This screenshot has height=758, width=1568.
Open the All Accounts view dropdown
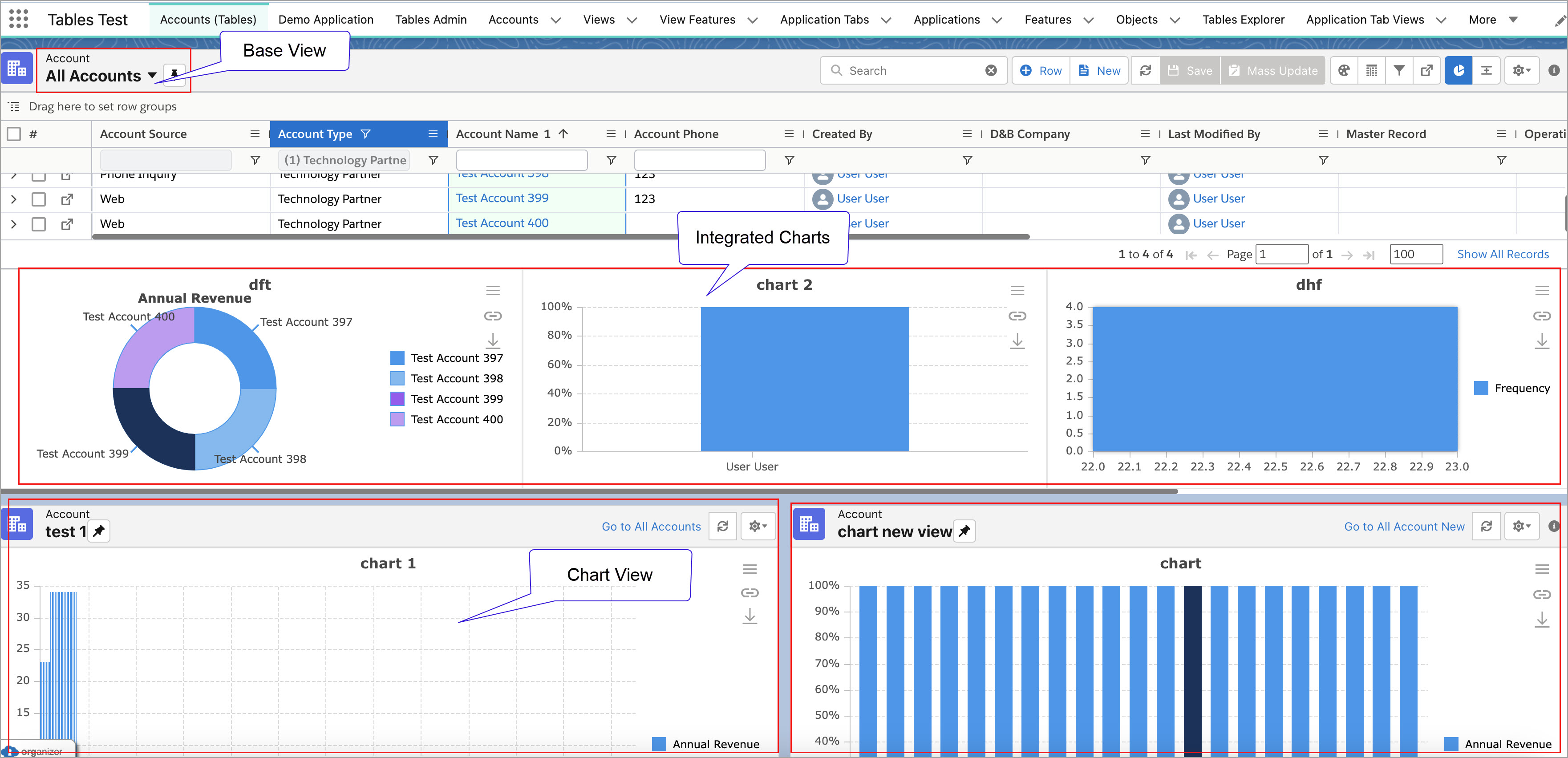click(x=152, y=76)
